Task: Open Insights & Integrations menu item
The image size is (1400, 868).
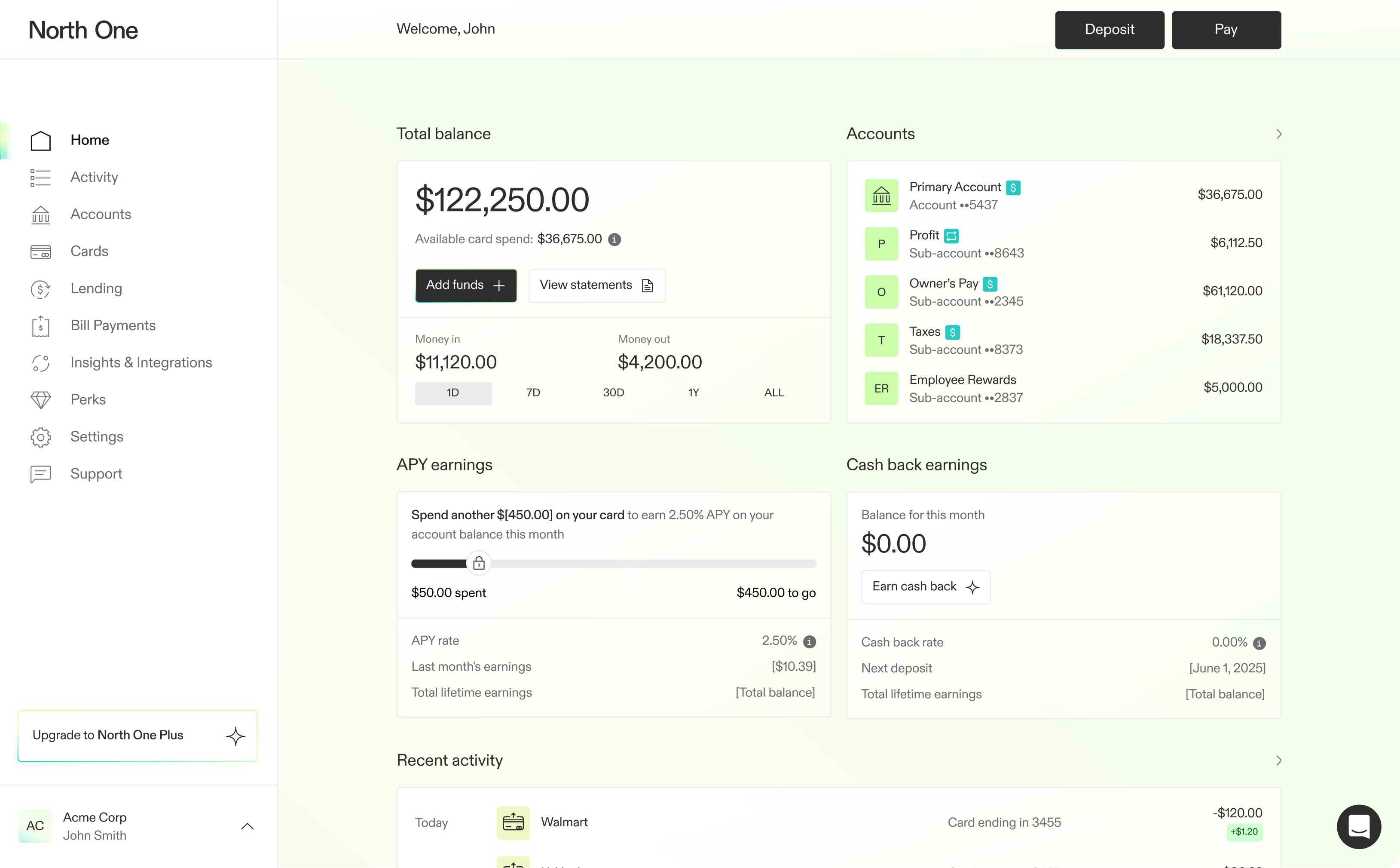Action: (x=141, y=362)
